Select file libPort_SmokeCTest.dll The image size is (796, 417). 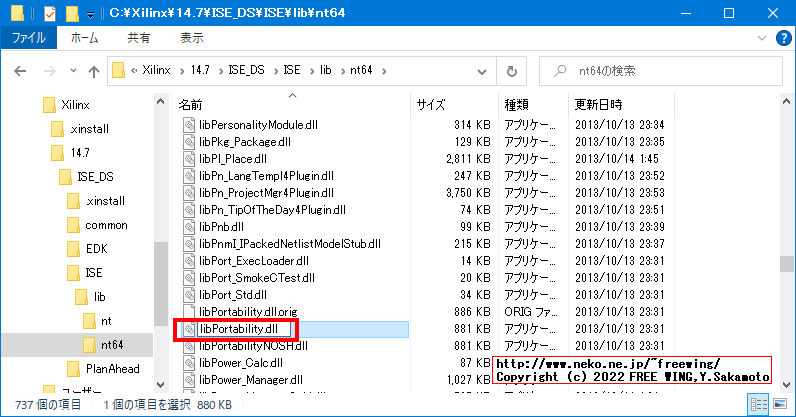(x=256, y=278)
